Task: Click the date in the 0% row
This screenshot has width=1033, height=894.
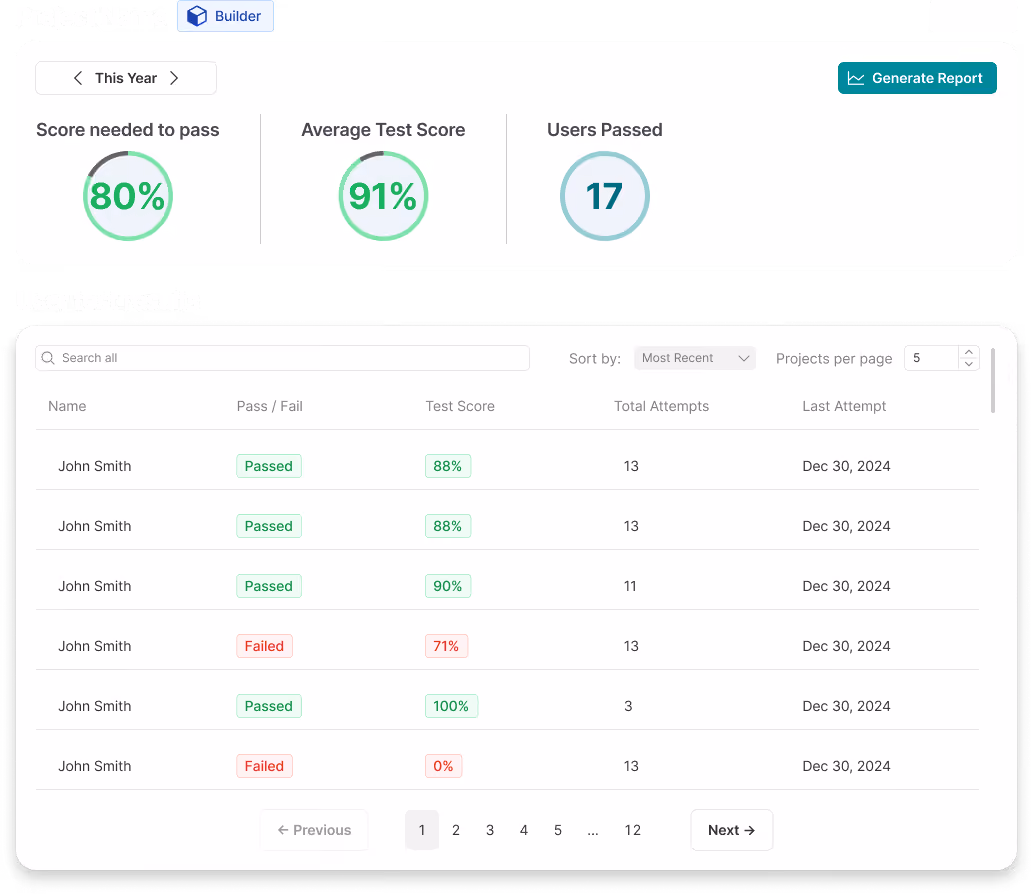Action: coord(847,766)
